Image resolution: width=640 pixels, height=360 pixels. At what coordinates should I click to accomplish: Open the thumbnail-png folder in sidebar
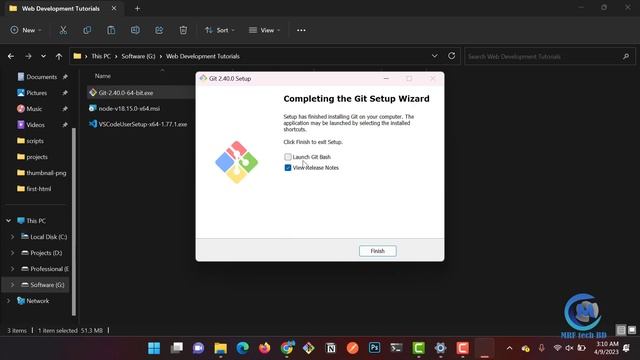46,173
